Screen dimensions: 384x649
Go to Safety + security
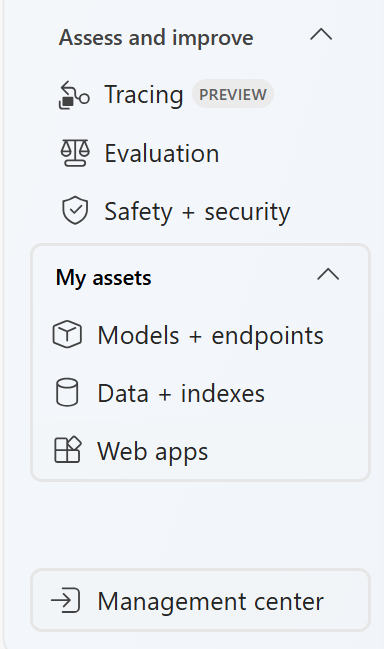pyautogui.click(x=197, y=212)
